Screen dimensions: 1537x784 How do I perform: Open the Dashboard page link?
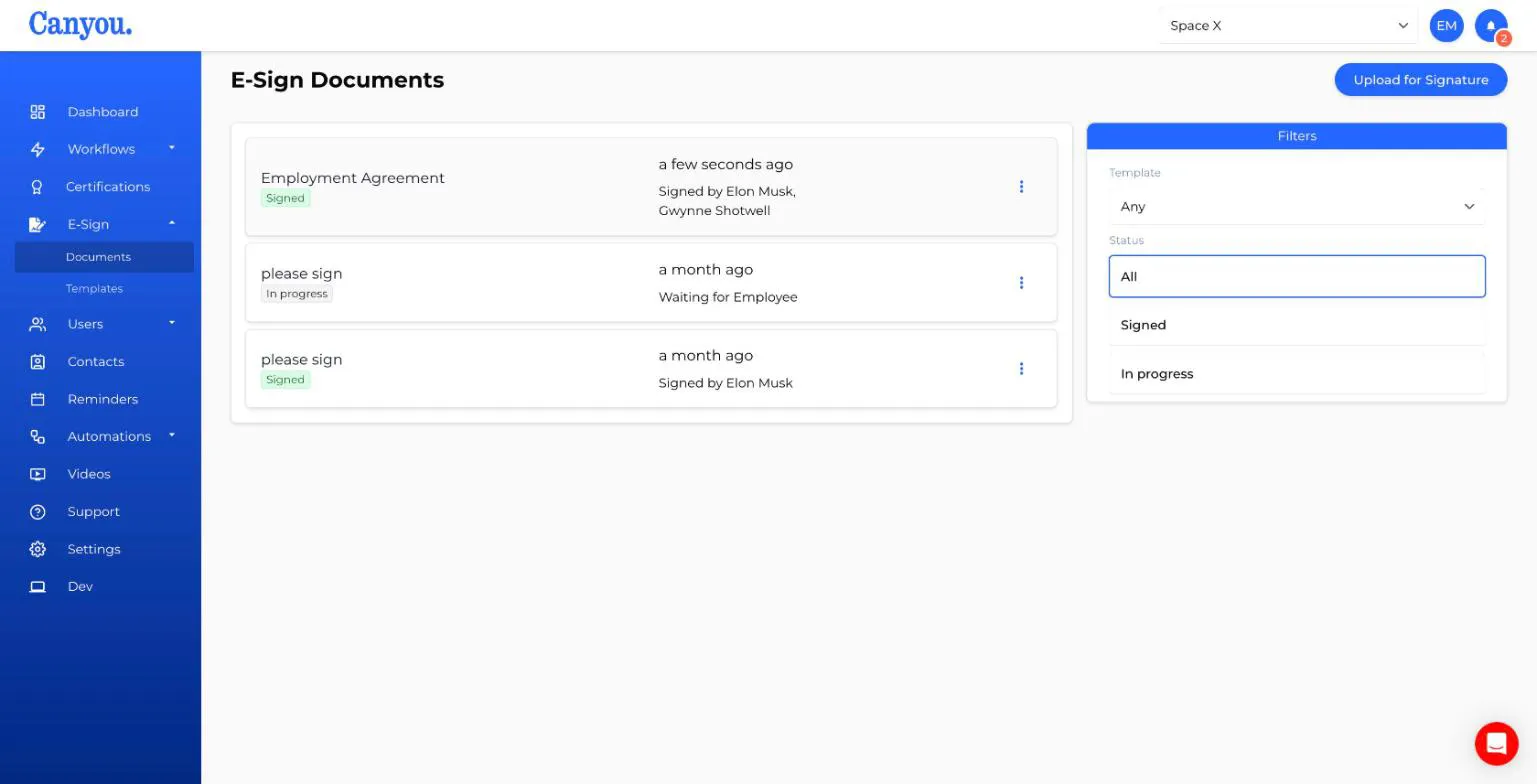(x=103, y=112)
